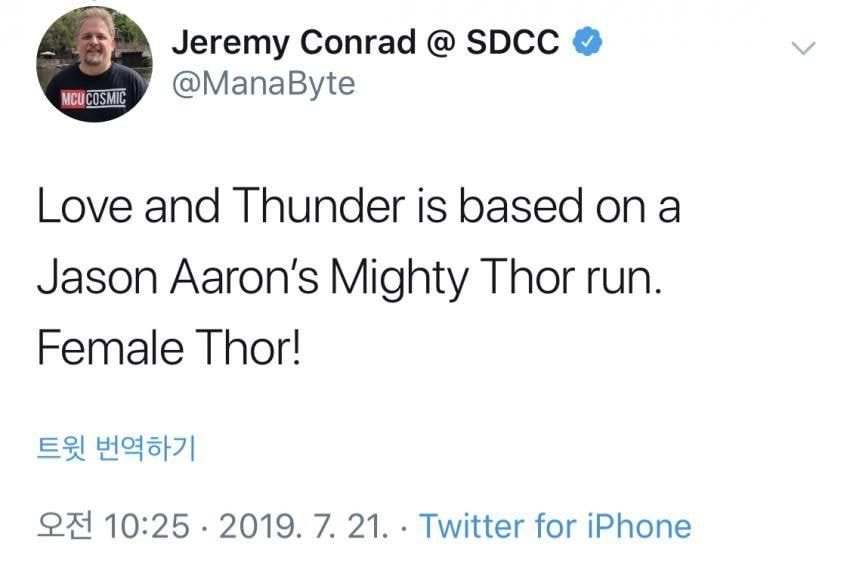Screen dimensions: 850x566
Task: Open the tweet options chevron
Action: coord(803,48)
